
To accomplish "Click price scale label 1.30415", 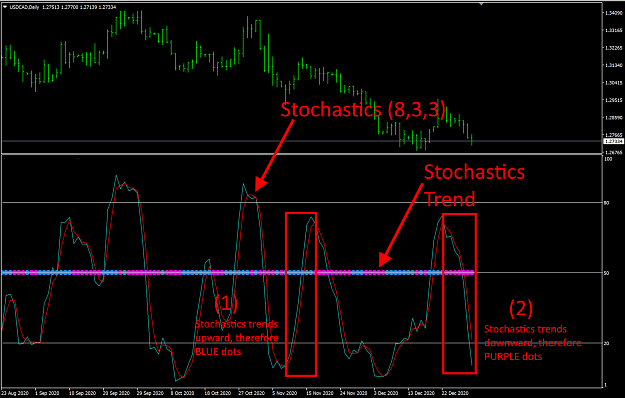I will coord(614,83).
